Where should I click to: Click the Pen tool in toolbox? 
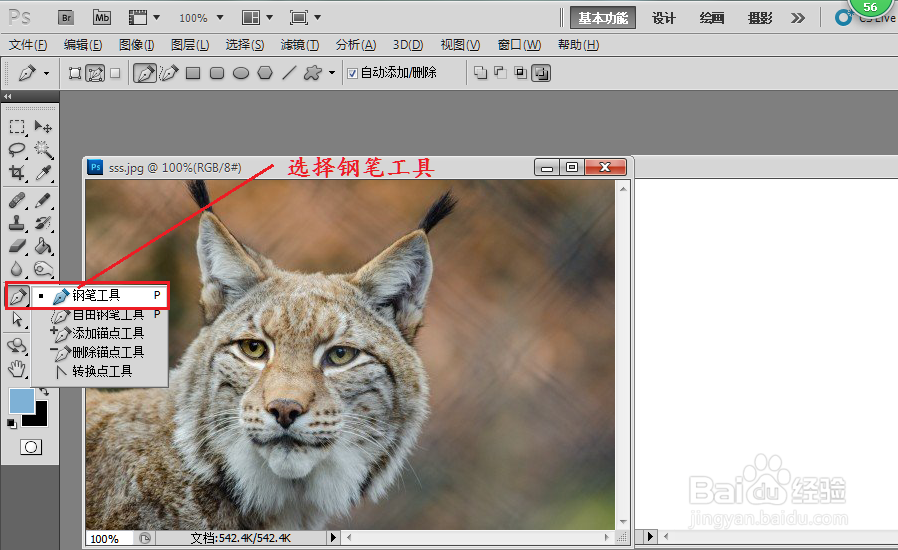pos(18,297)
